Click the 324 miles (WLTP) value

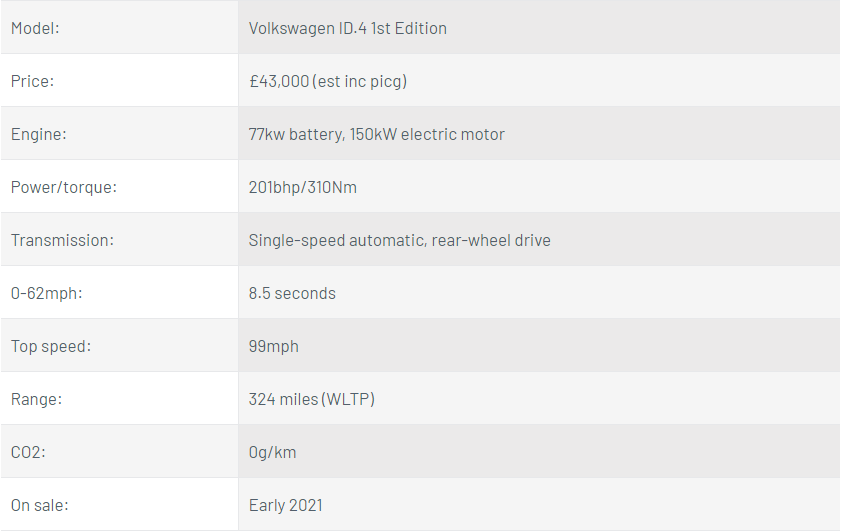click(311, 399)
